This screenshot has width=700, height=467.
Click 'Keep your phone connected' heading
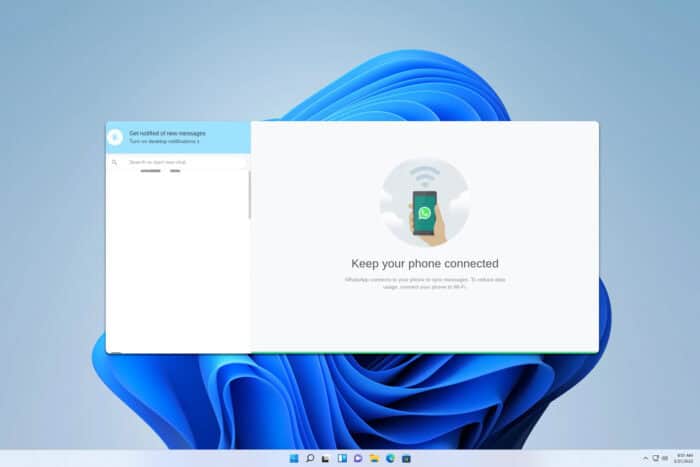click(x=425, y=263)
